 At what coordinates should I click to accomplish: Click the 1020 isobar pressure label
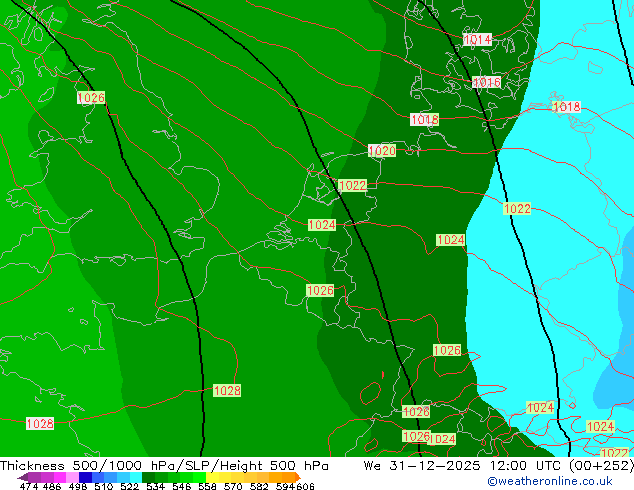click(x=382, y=151)
